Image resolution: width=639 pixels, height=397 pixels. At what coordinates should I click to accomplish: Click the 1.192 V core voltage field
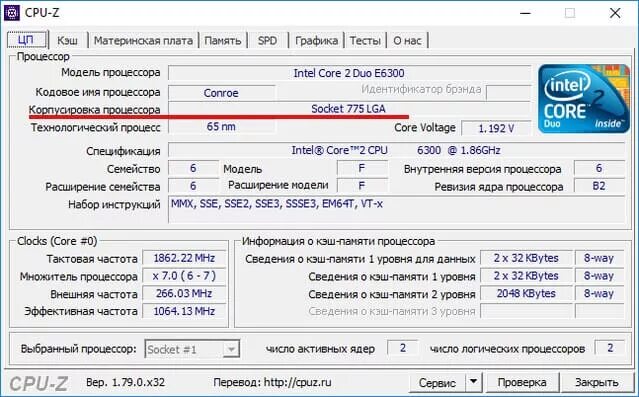[x=496, y=128]
